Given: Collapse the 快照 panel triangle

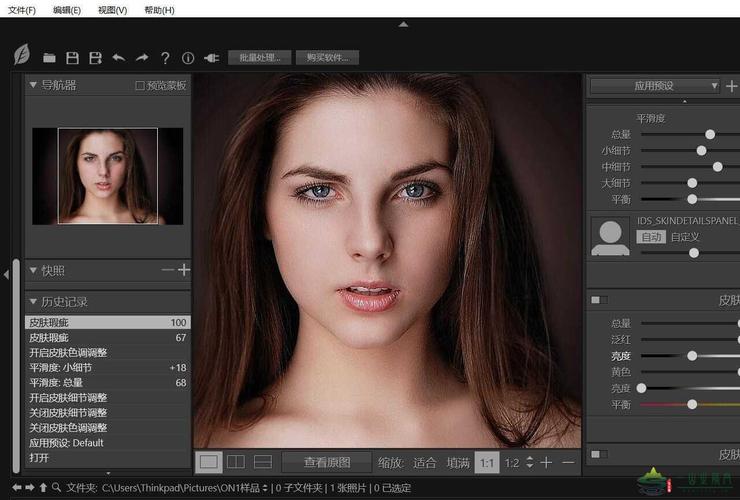Looking at the screenshot, I should [33, 271].
